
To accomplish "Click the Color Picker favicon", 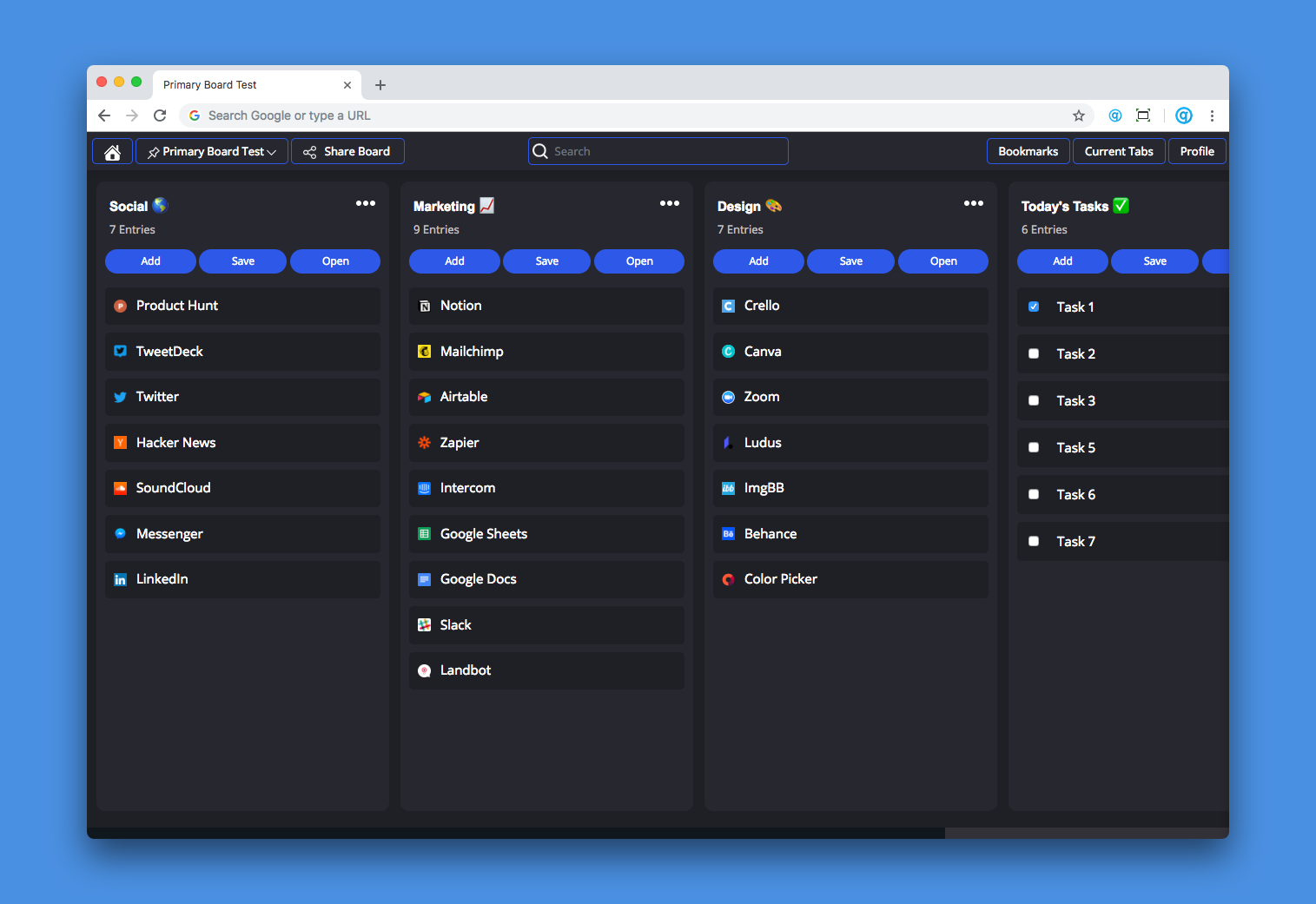I will (729, 579).
